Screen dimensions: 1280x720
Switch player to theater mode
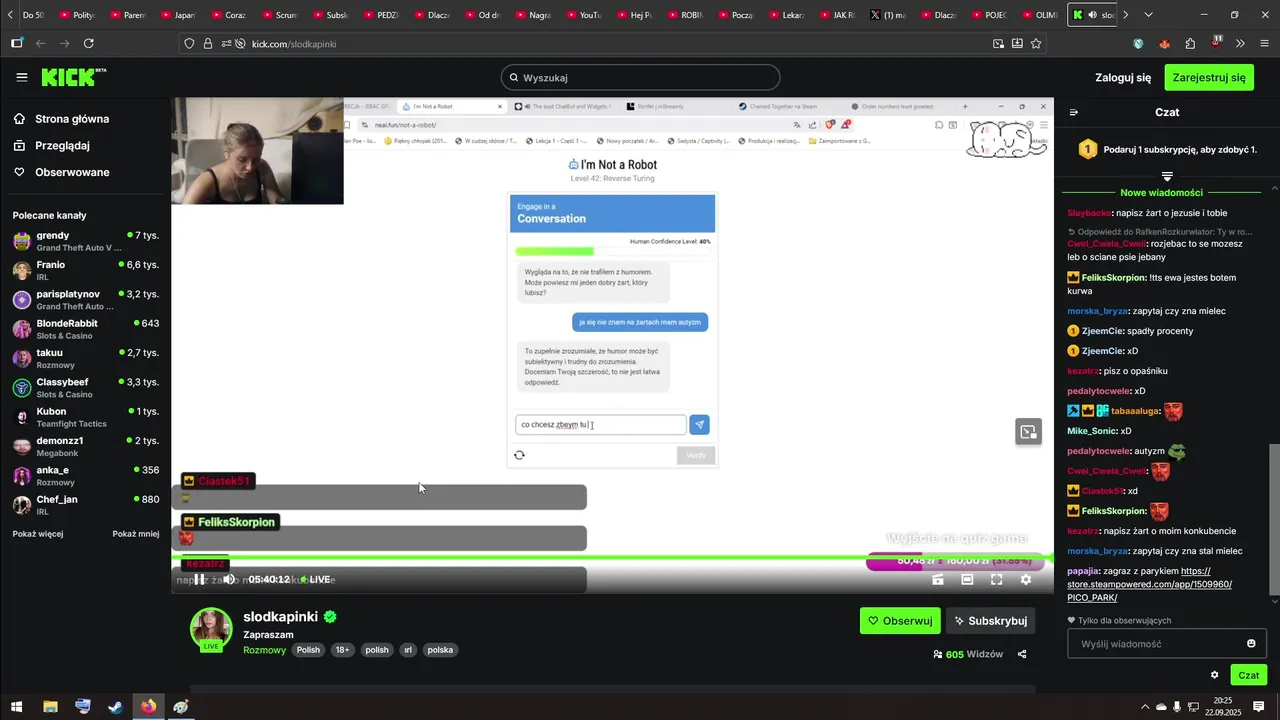click(967, 579)
